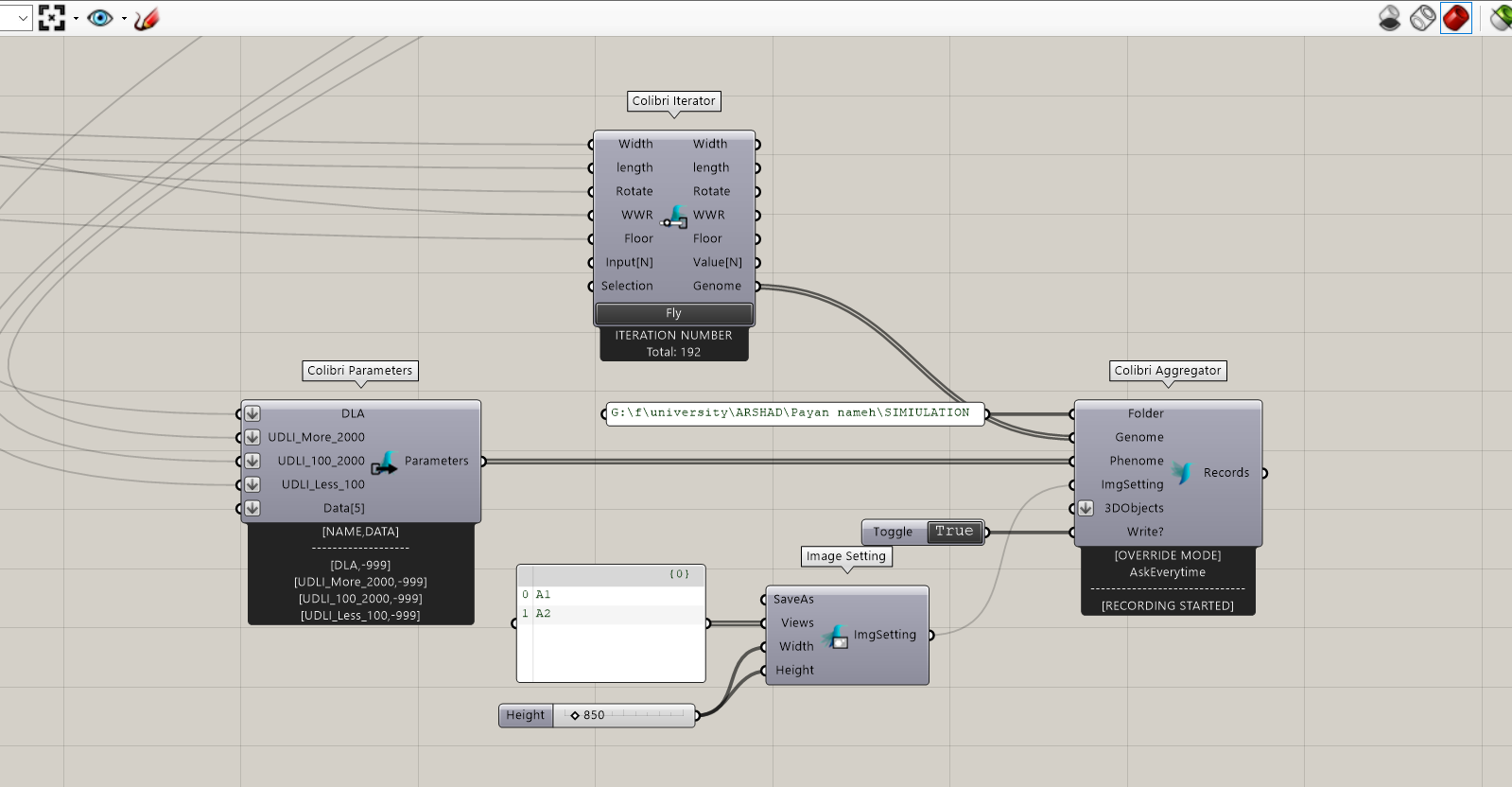1512x787 pixels.
Task: Click the Colibri Aggregator group label
Action: coord(1168,371)
